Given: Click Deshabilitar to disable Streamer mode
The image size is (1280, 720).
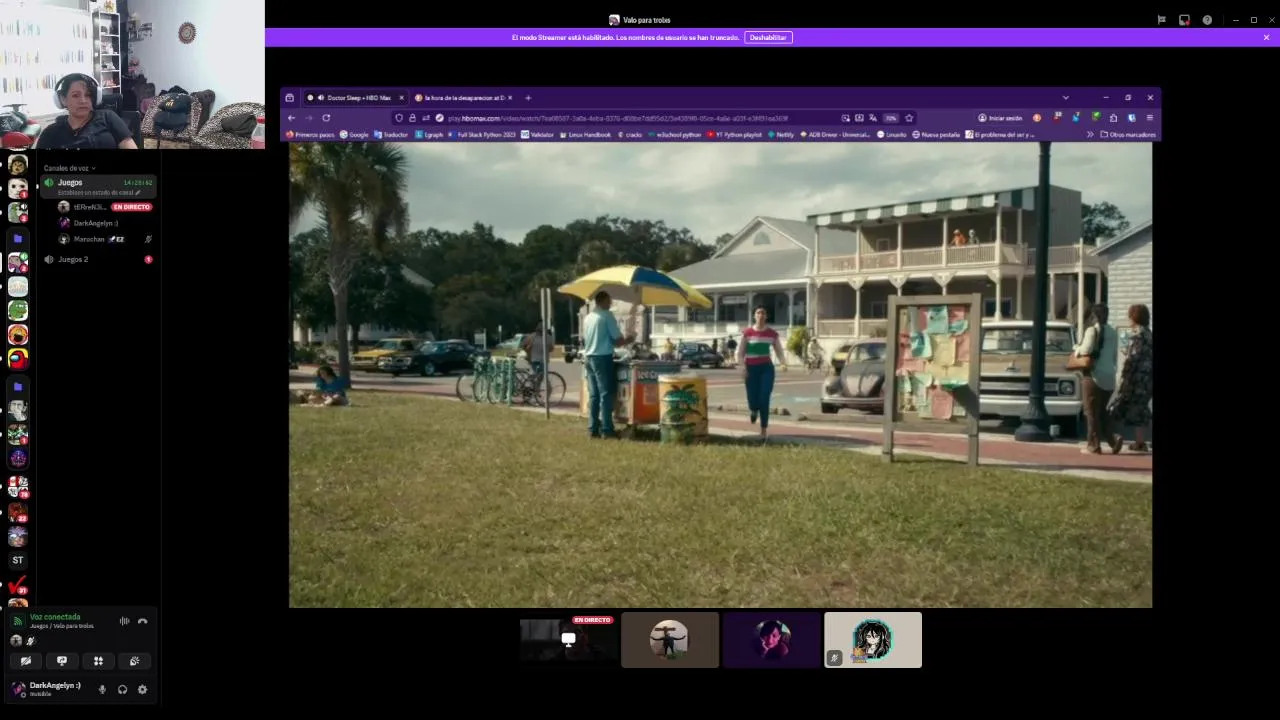Looking at the screenshot, I should coord(768,37).
